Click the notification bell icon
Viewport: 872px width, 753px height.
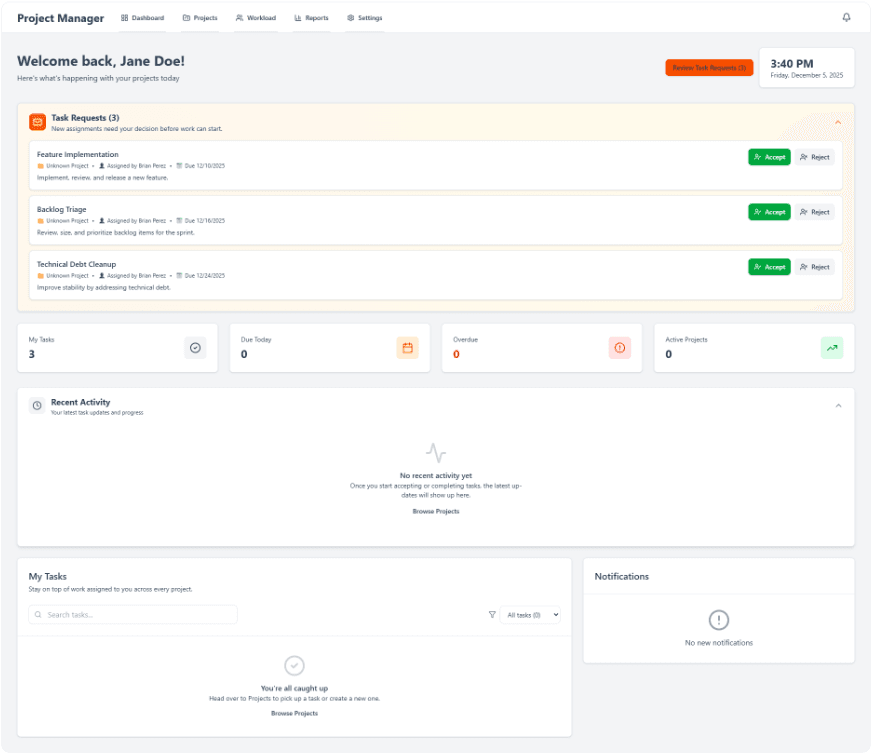pos(846,17)
